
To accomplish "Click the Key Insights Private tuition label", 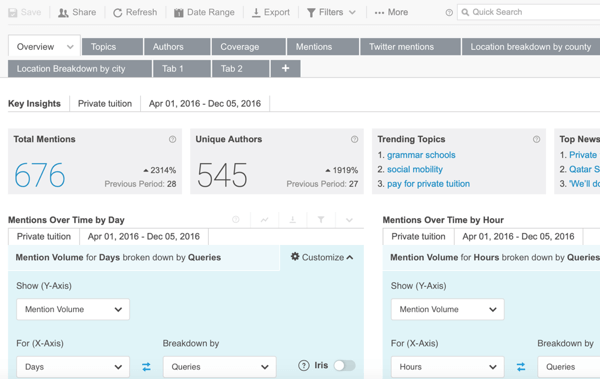I will point(105,104).
